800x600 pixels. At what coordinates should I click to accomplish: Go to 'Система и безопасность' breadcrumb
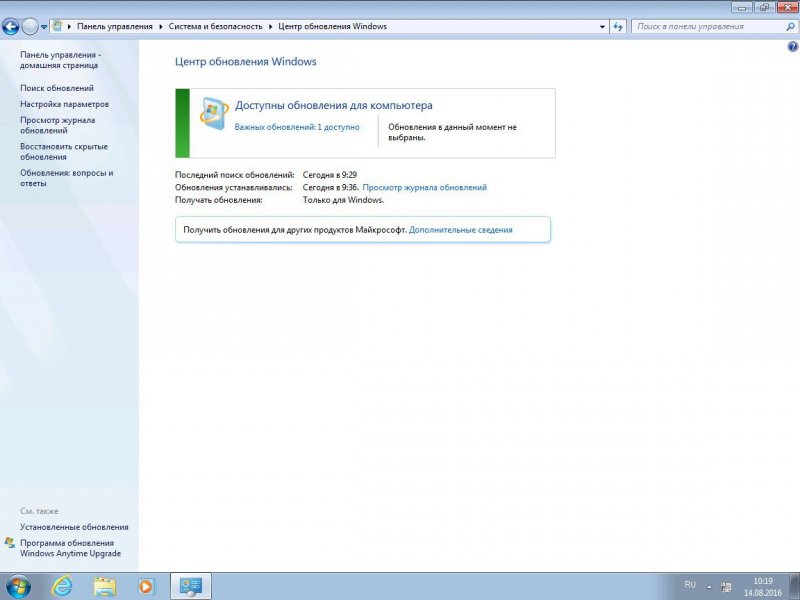[215, 27]
